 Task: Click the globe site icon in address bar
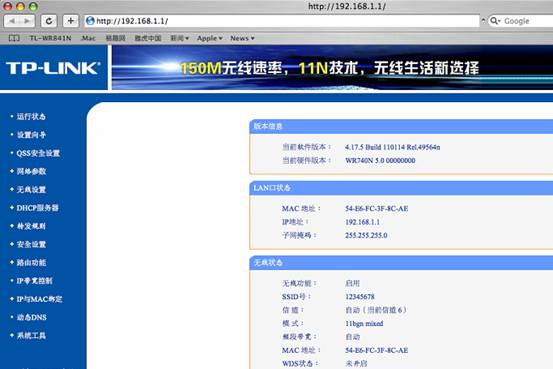point(90,21)
